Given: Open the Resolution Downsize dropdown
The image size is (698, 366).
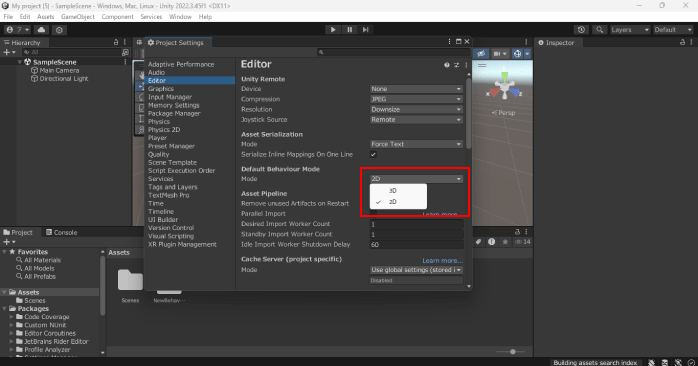Looking at the screenshot, I should pos(416,110).
